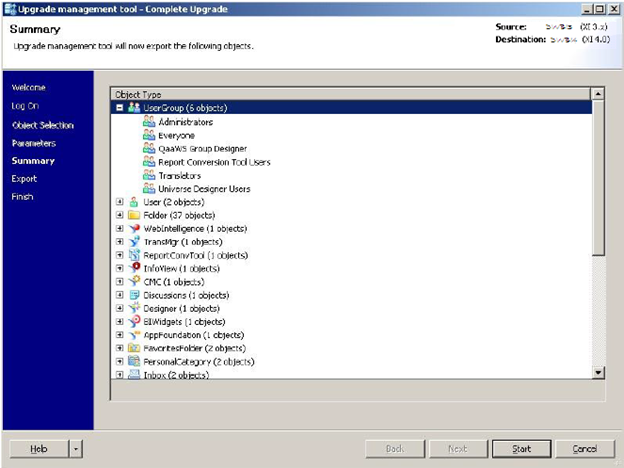
Task: Click the vertical scrollbar down arrow
Action: [x=598, y=372]
